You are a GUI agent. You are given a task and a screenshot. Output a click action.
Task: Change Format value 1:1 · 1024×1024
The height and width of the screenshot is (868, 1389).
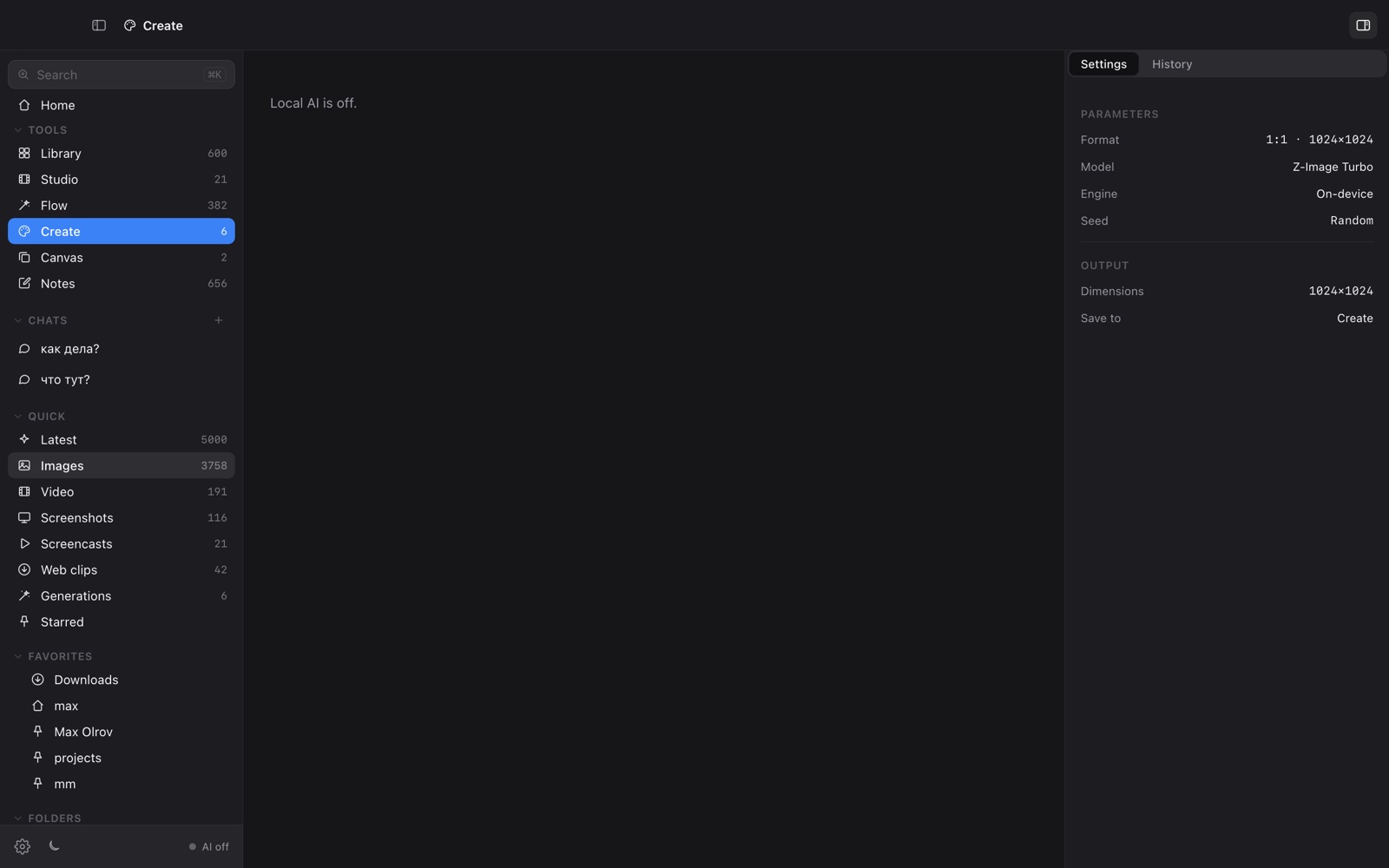point(1319,140)
